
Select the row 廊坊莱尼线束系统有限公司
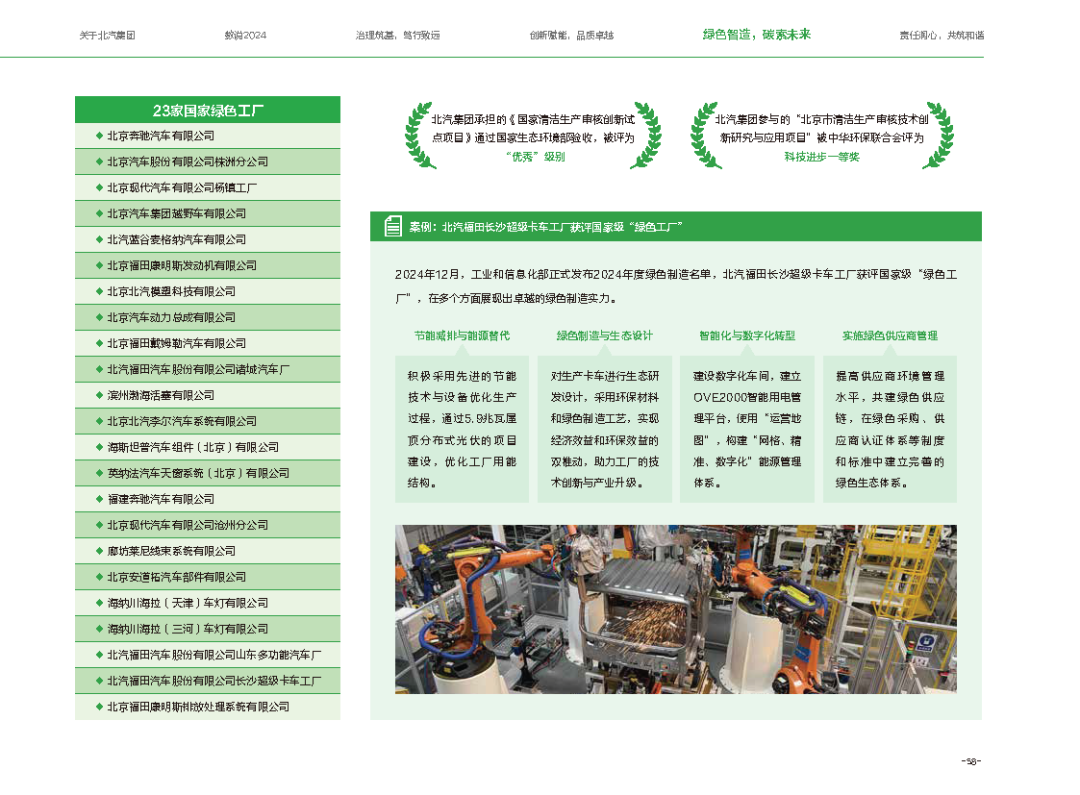tap(207, 551)
